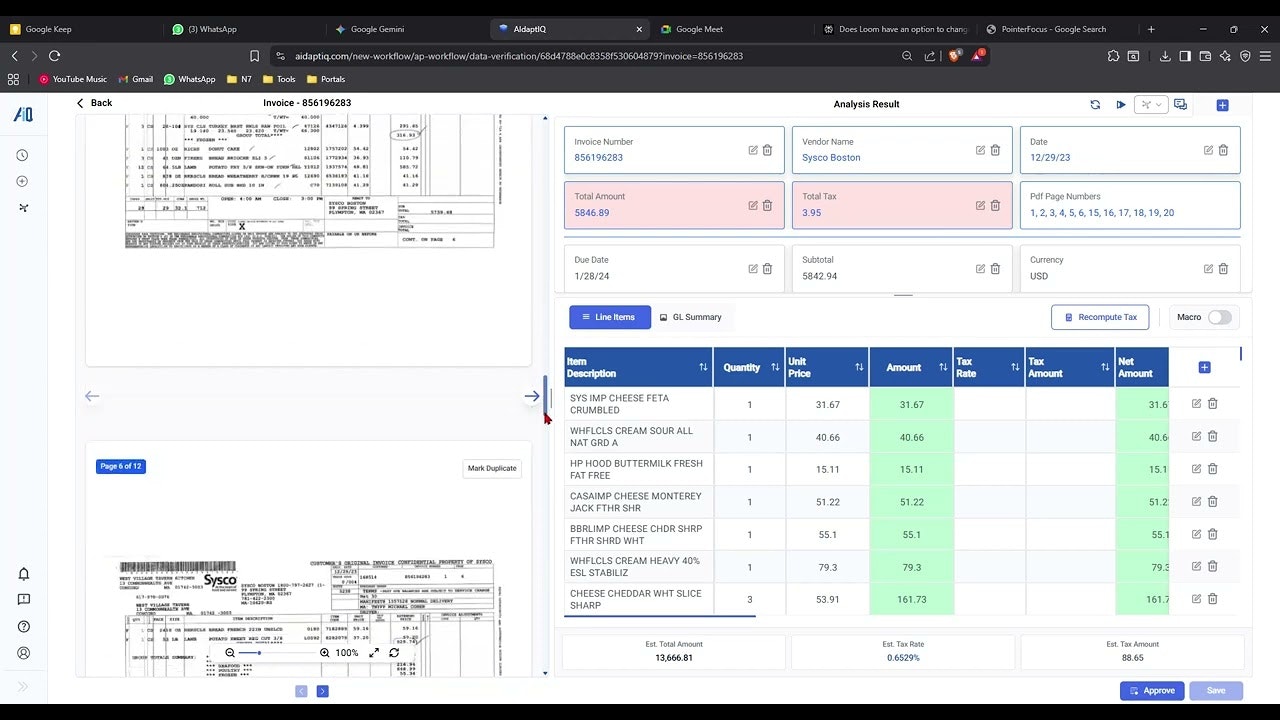Screen dimensions: 1280x720
Task: Edit the HP HOOD BUTTERMILK line item
Action: [x=1196, y=469]
